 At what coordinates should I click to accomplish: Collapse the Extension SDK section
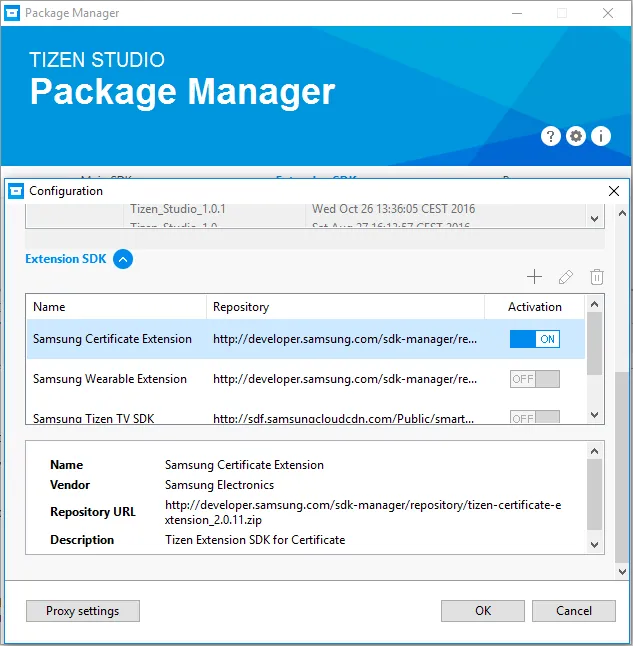click(123, 259)
